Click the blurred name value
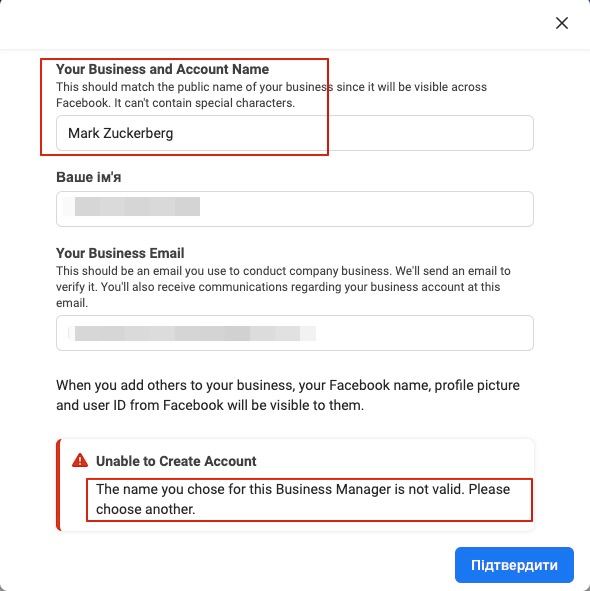Viewport: 590px width, 591px height. coord(137,206)
